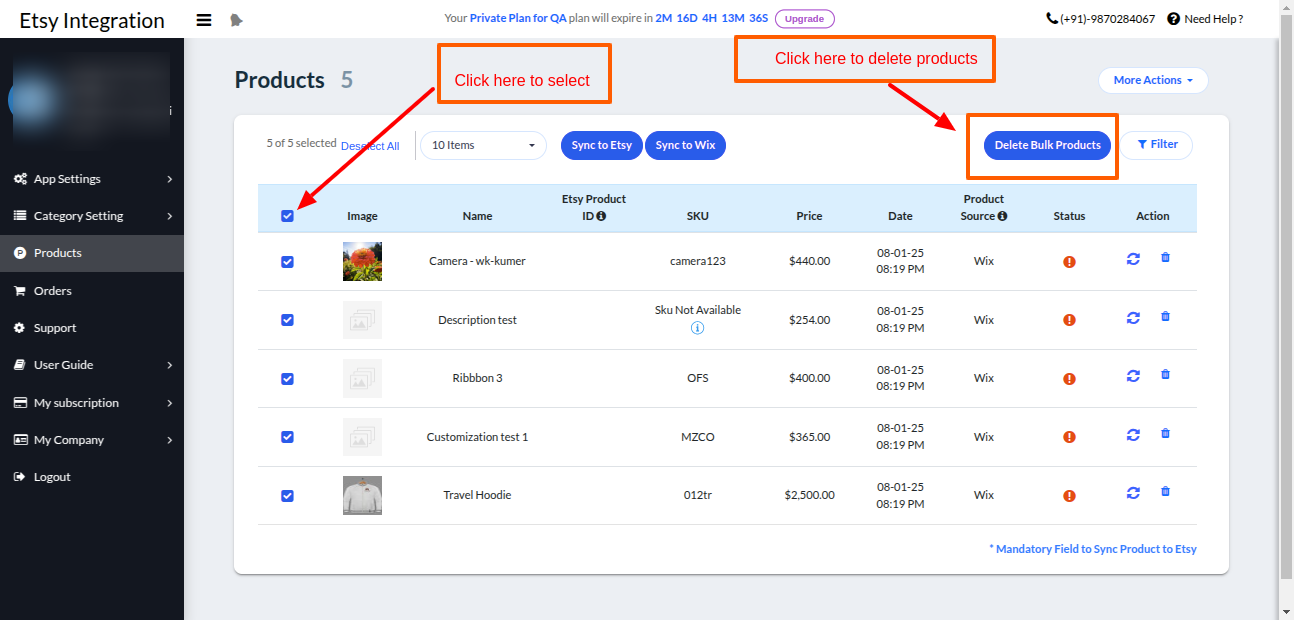1294x620 pixels.
Task: Uncheck the Description test row checkbox
Action: (287, 320)
